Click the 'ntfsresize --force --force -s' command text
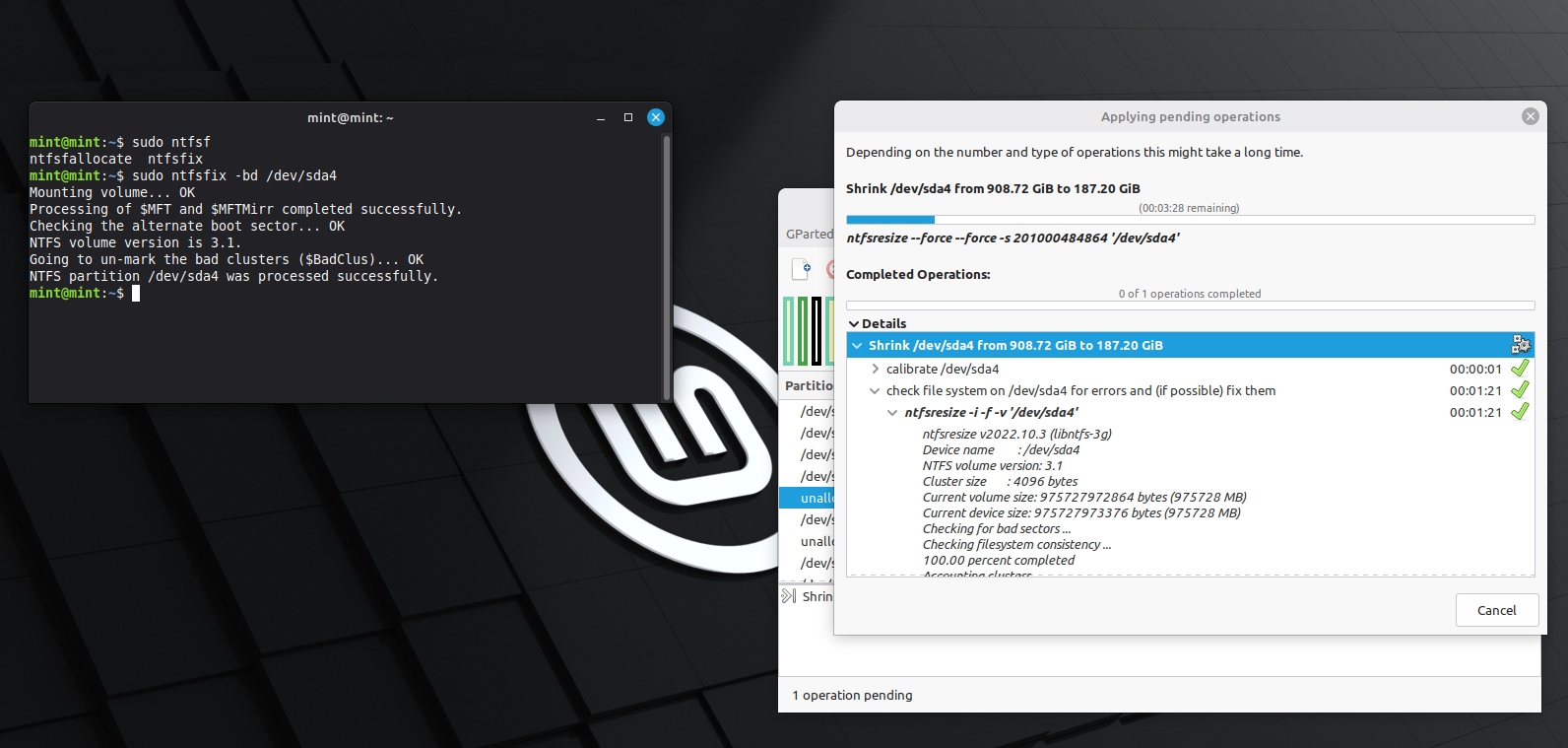The height and width of the screenshot is (748, 1568). (1013, 238)
